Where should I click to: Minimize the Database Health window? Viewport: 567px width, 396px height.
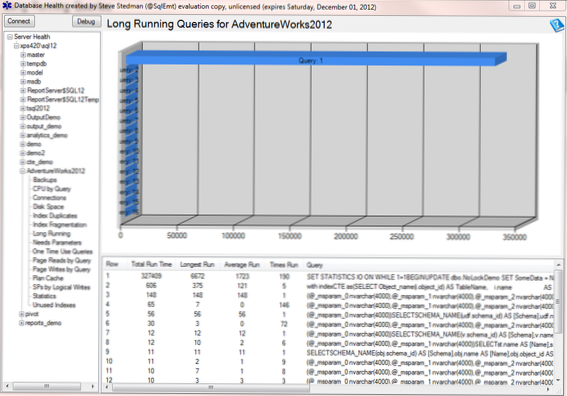517,6
